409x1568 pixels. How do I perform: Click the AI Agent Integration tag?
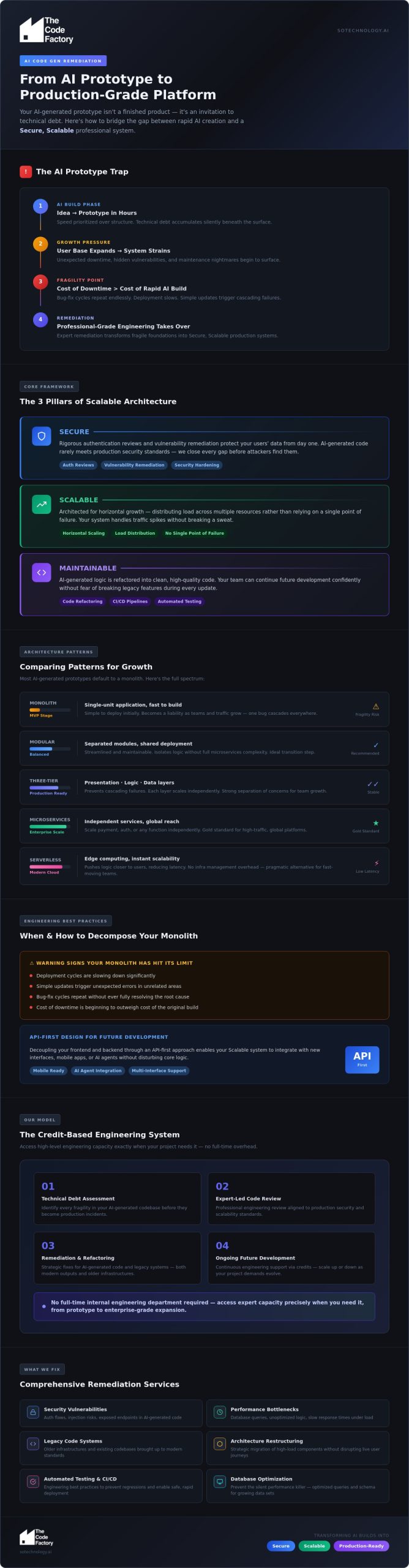coord(98,1070)
